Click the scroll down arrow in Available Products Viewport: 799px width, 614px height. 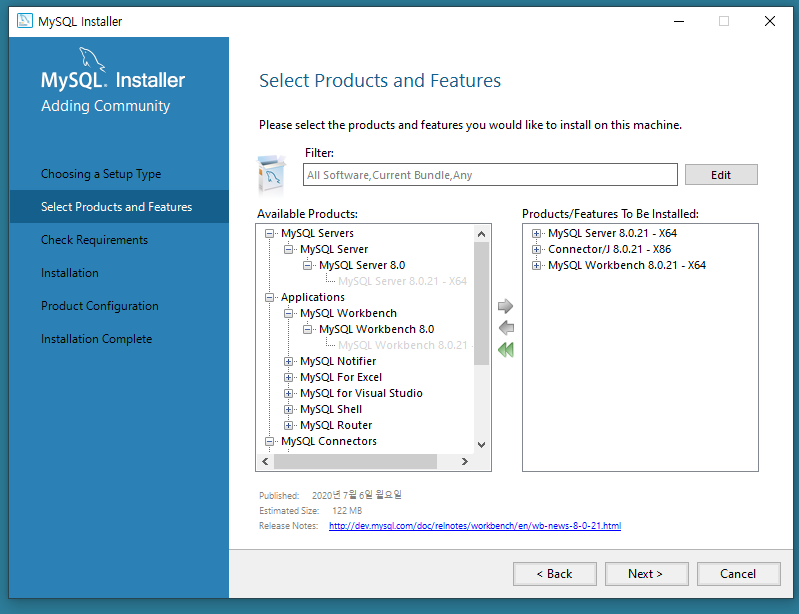pyautogui.click(x=481, y=445)
